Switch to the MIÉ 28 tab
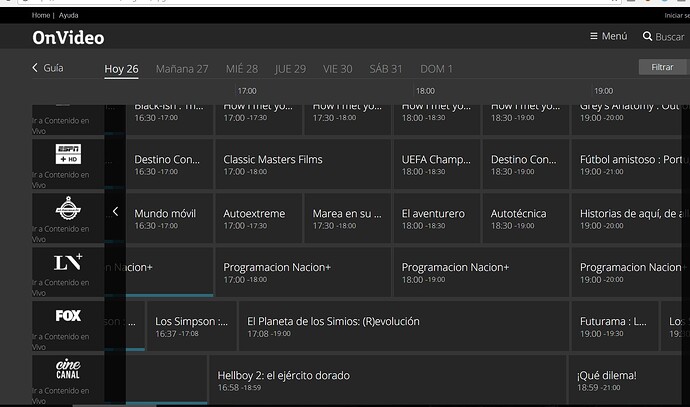 tap(242, 69)
